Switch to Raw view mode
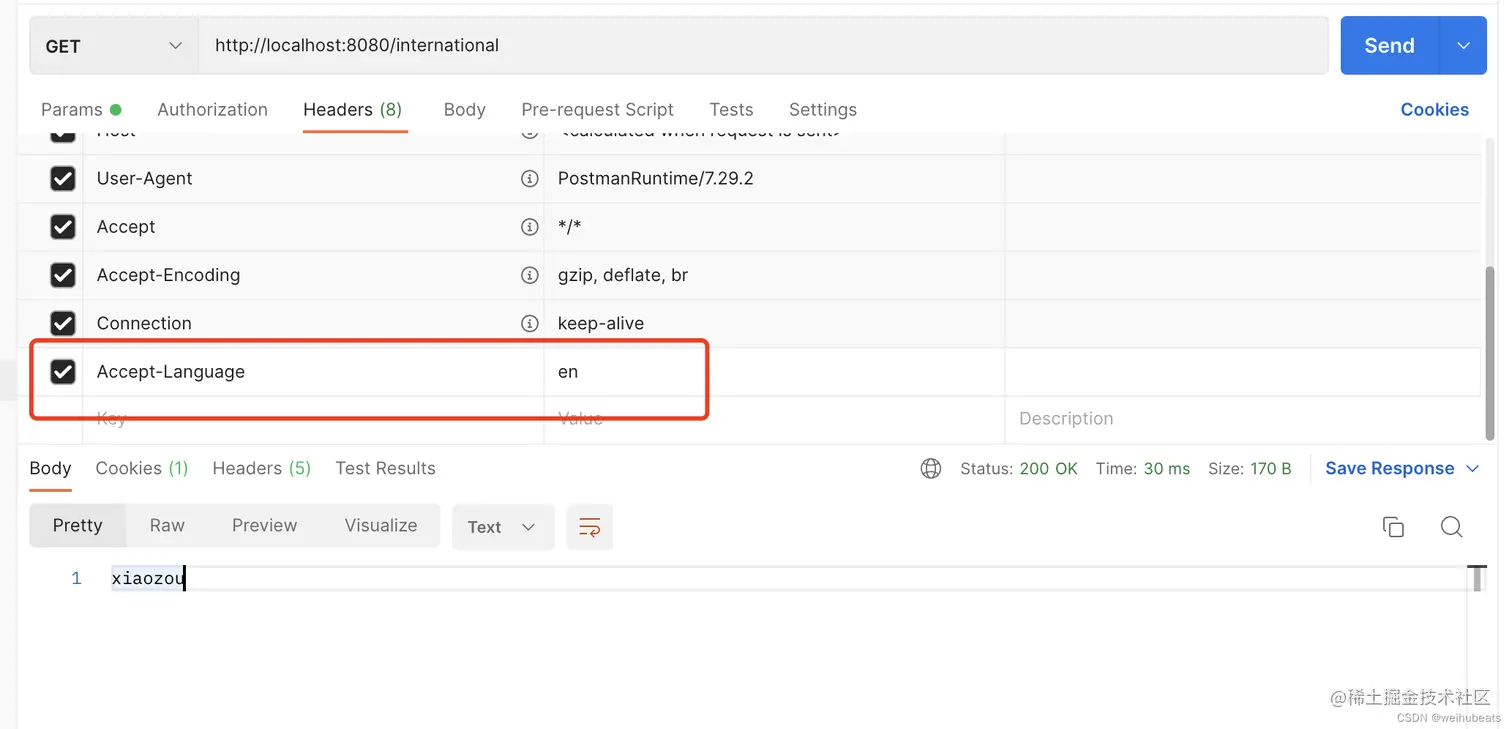Screen dimensions: 1512x729 point(167,526)
